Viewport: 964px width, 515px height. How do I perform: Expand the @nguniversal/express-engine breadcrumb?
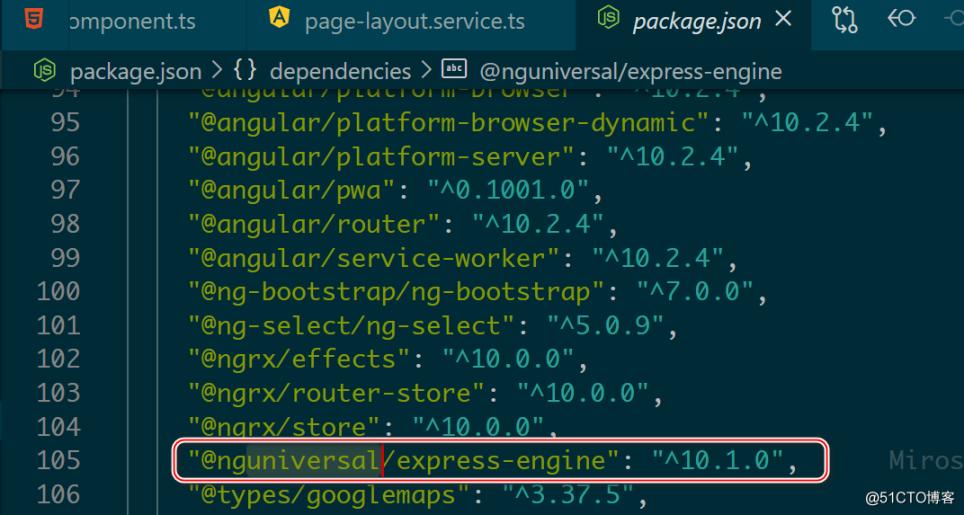click(632, 71)
